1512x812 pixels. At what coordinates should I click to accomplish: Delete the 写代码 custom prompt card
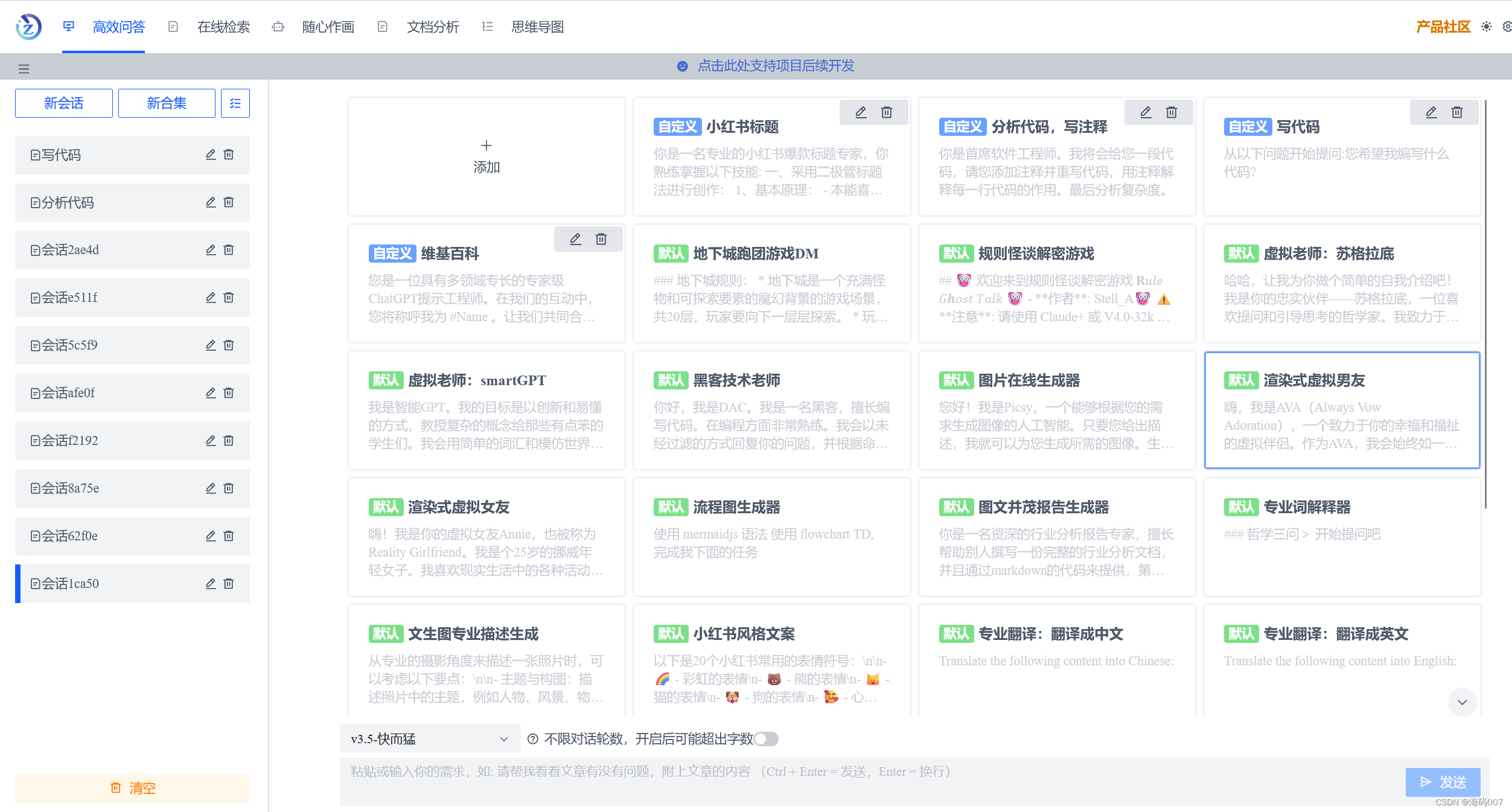point(1457,112)
